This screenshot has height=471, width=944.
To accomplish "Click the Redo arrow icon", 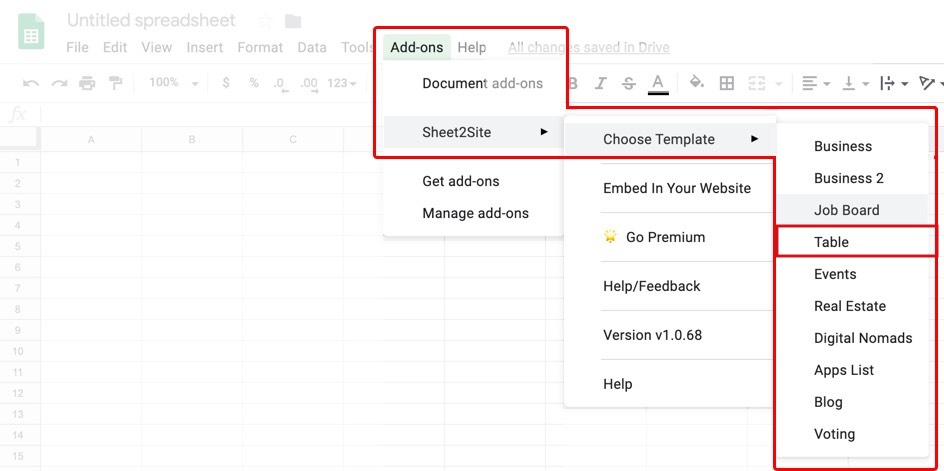I will pos(59,83).
